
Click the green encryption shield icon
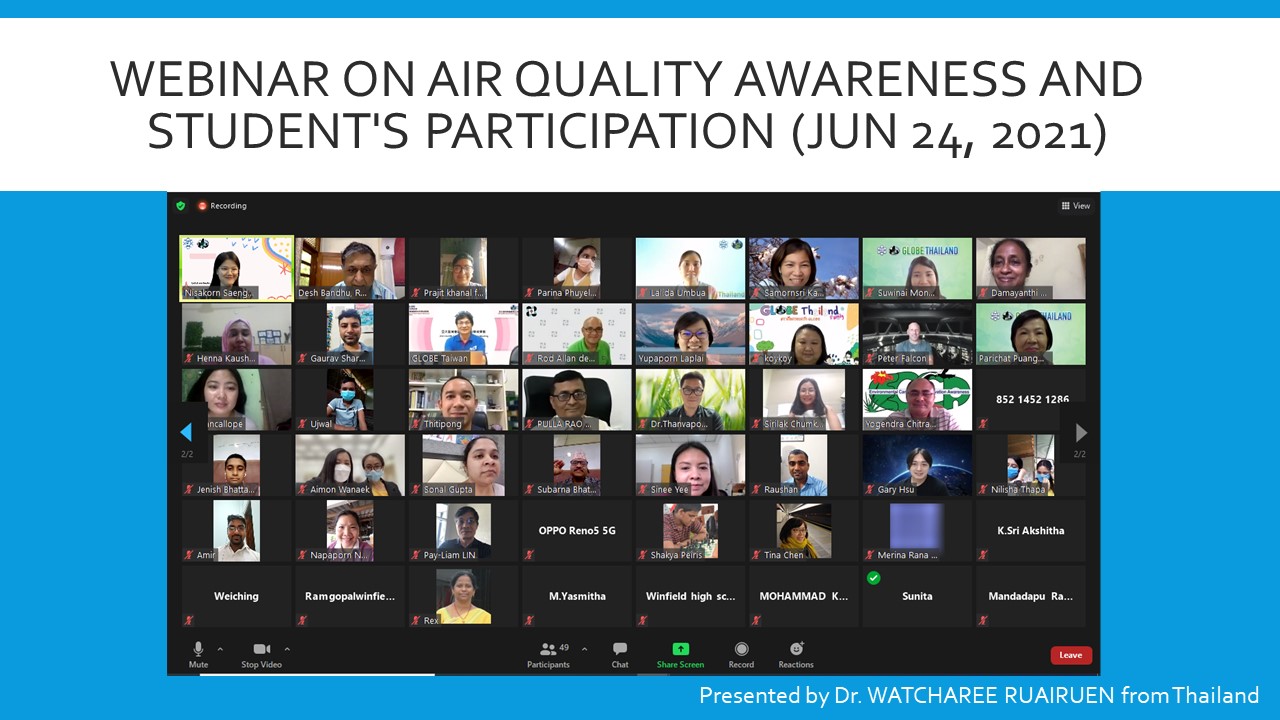point(181,206)
